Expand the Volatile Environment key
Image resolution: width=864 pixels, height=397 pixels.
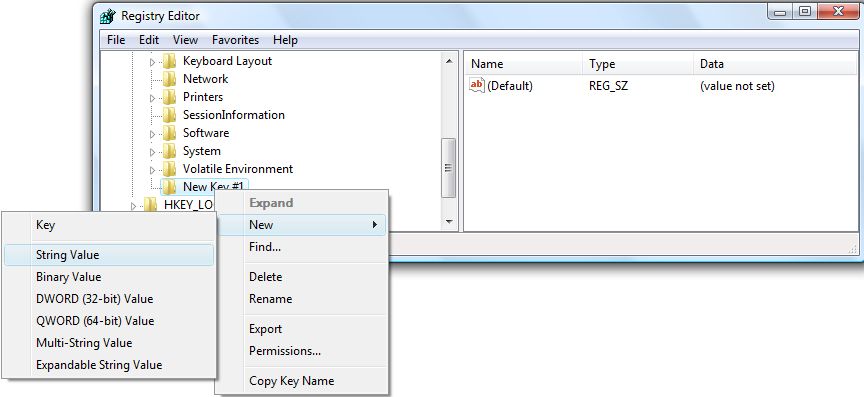click(x=153, y=170)
